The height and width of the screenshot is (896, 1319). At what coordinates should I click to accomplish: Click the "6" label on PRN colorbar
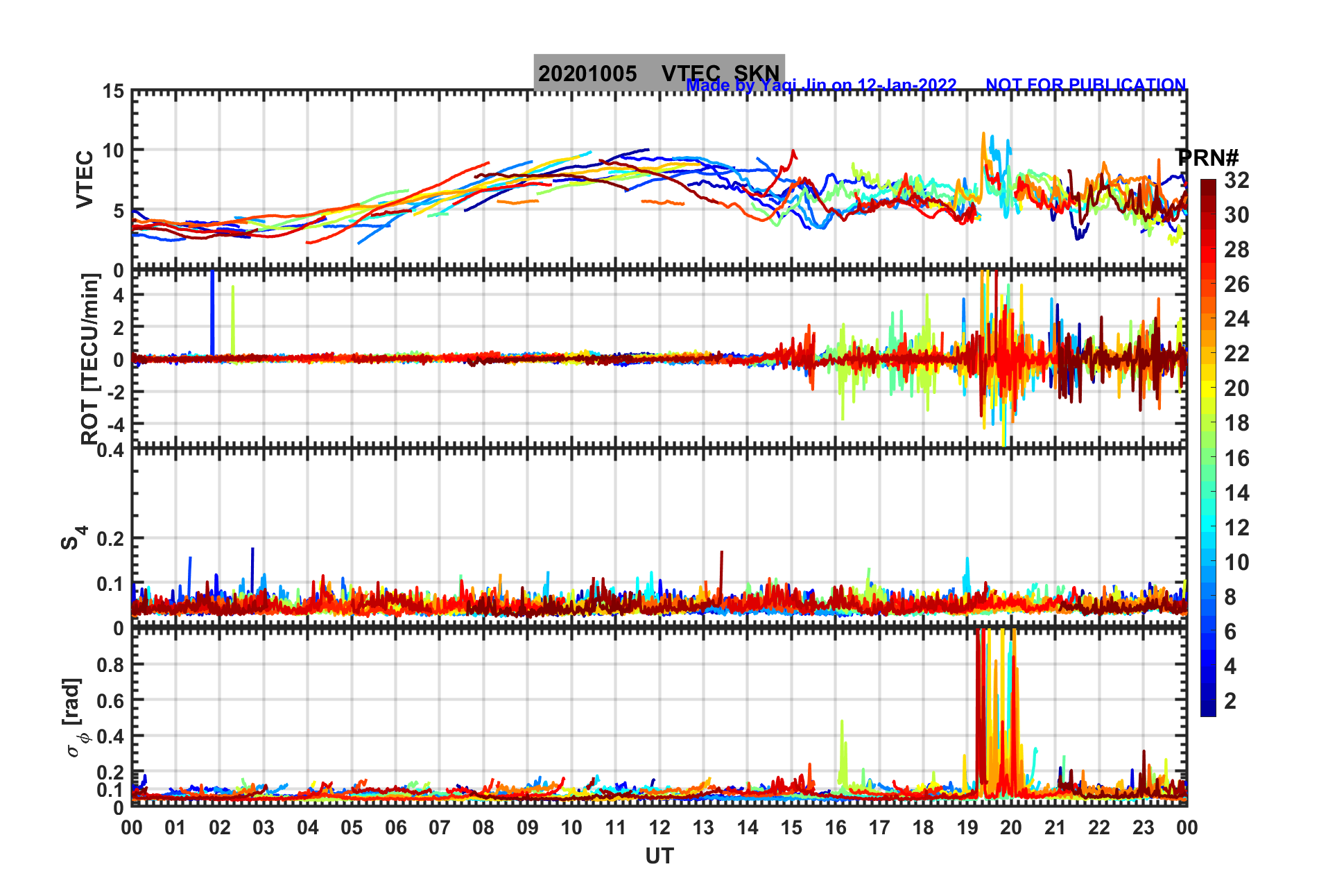coord(1230,632)
